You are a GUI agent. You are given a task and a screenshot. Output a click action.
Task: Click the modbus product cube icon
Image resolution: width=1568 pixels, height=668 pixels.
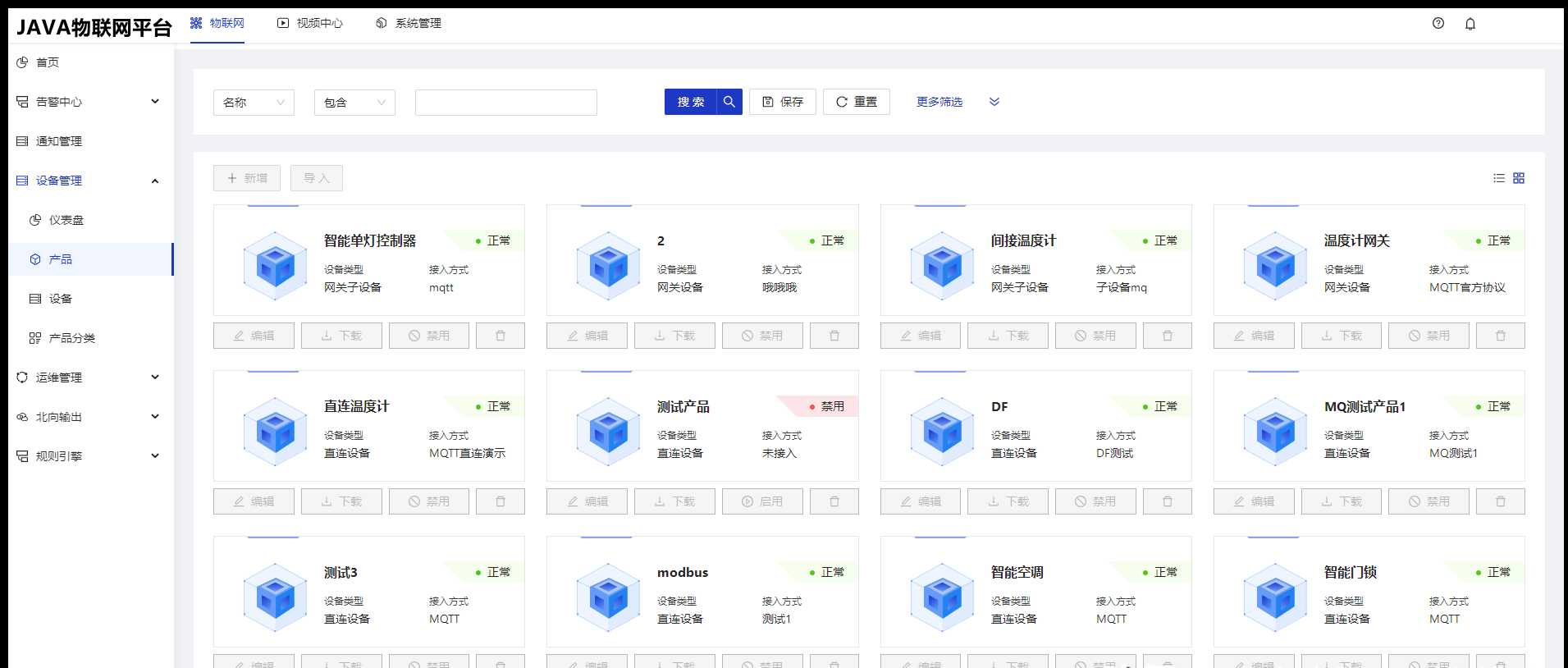click(x=609, y=597)
